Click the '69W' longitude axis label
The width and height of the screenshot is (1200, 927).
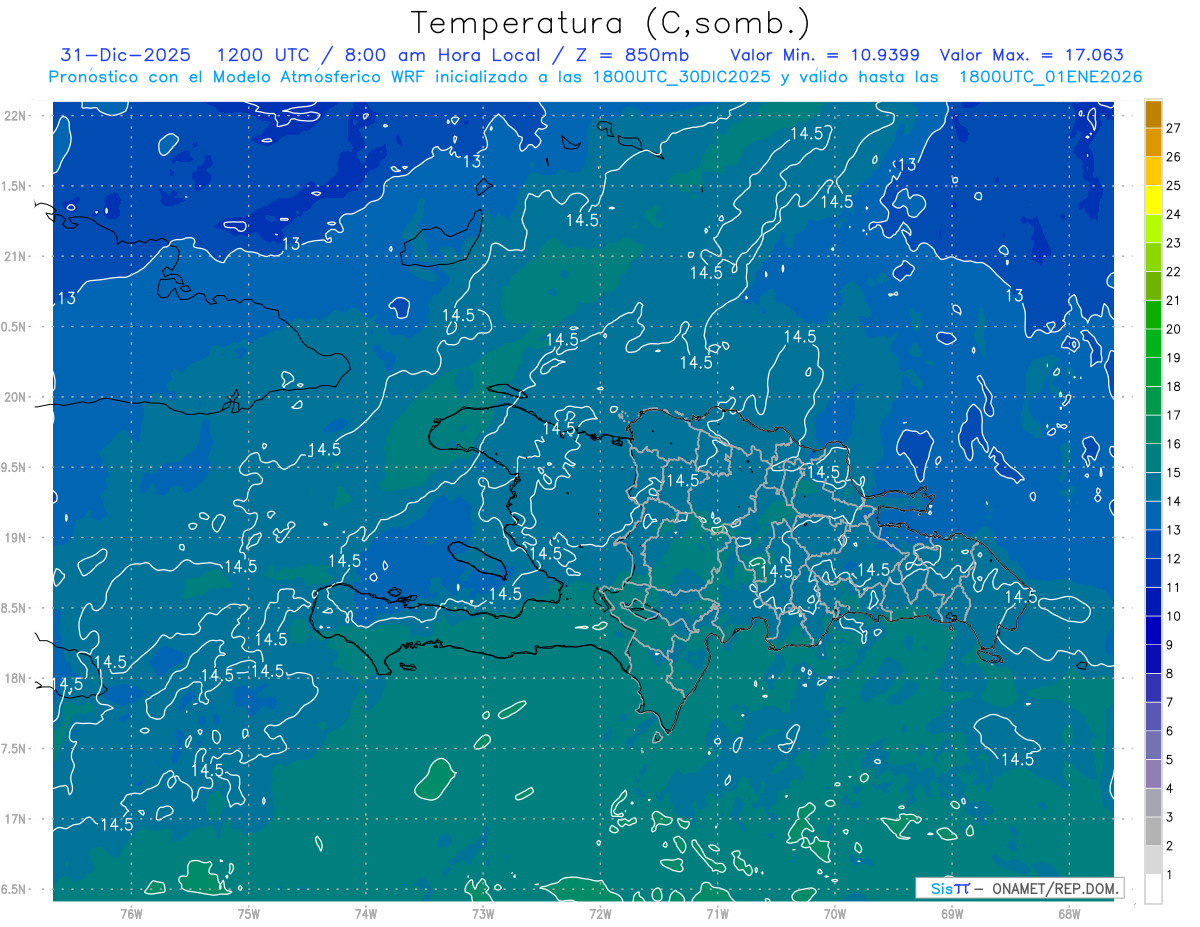(x=952, y=913)
